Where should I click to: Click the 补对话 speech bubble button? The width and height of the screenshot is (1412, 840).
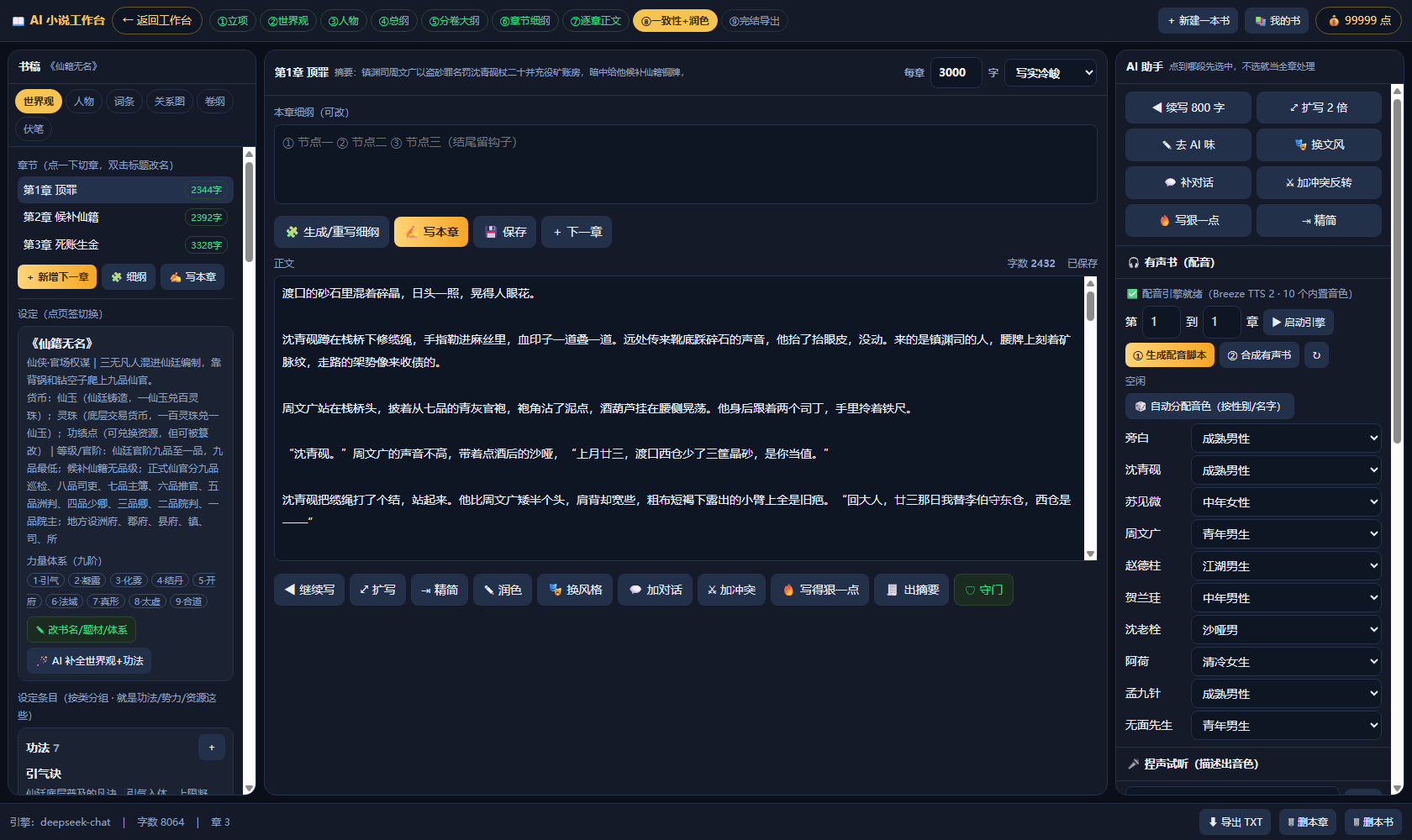[x=1188, y=182]
